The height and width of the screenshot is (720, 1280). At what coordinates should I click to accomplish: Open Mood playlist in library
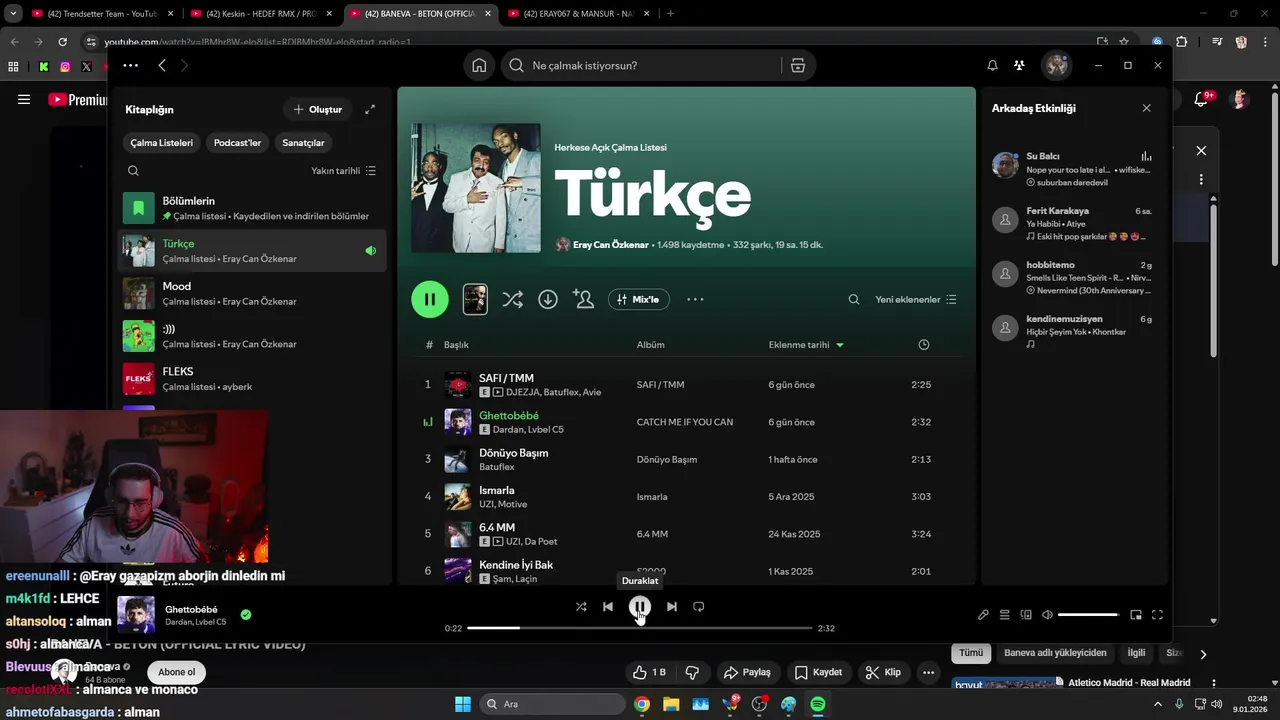(252, 293)
